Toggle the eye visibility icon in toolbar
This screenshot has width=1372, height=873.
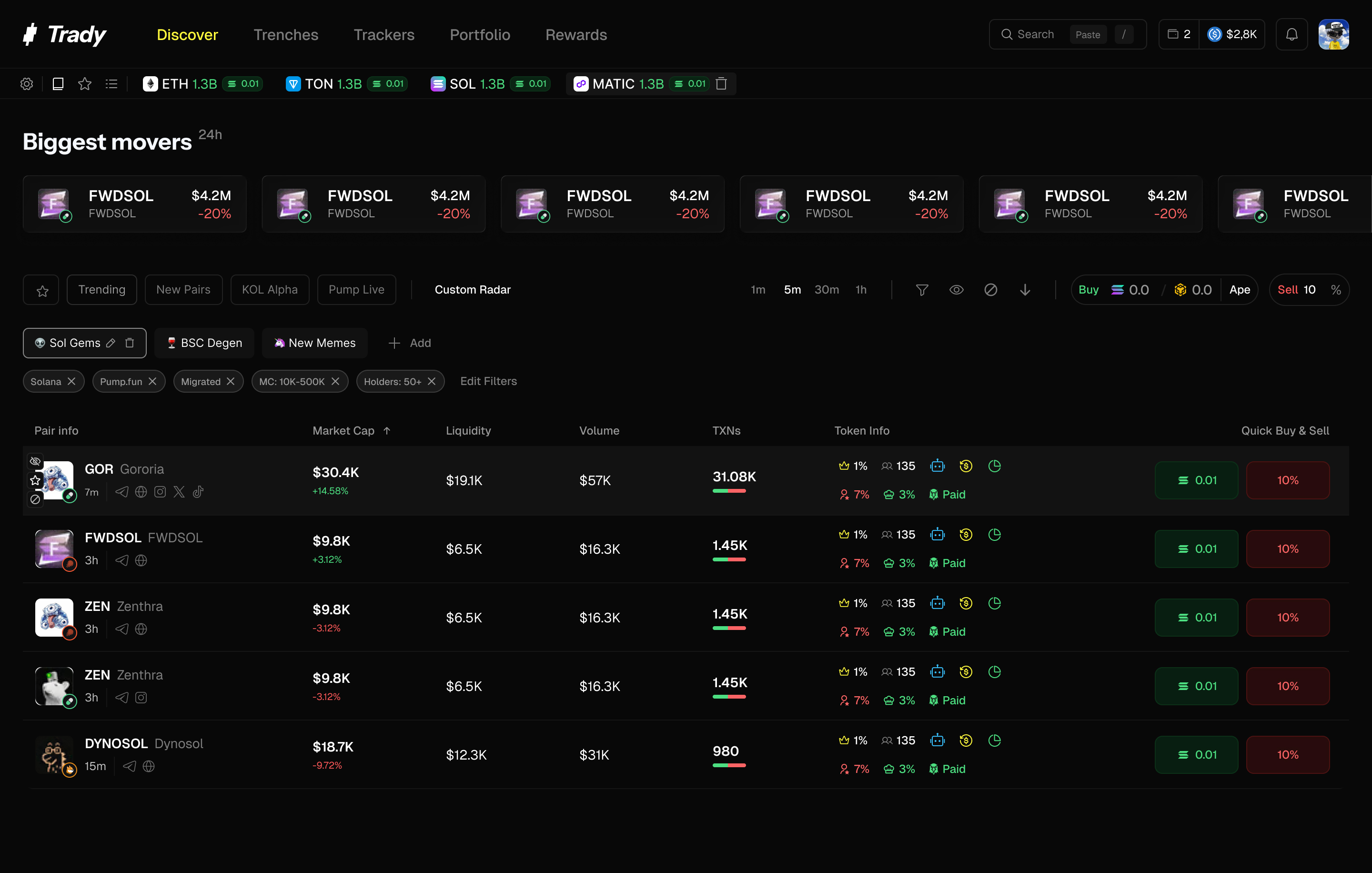pos(957,290)
